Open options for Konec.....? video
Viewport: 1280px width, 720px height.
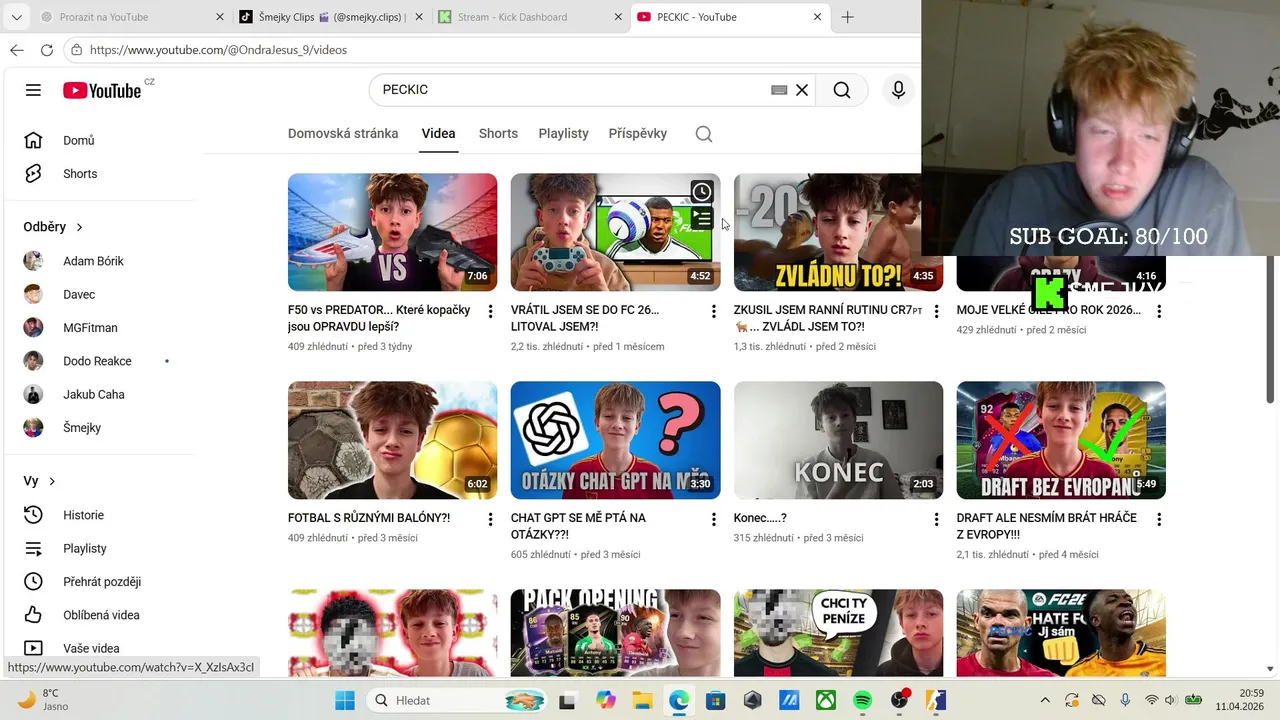[936, 520]
